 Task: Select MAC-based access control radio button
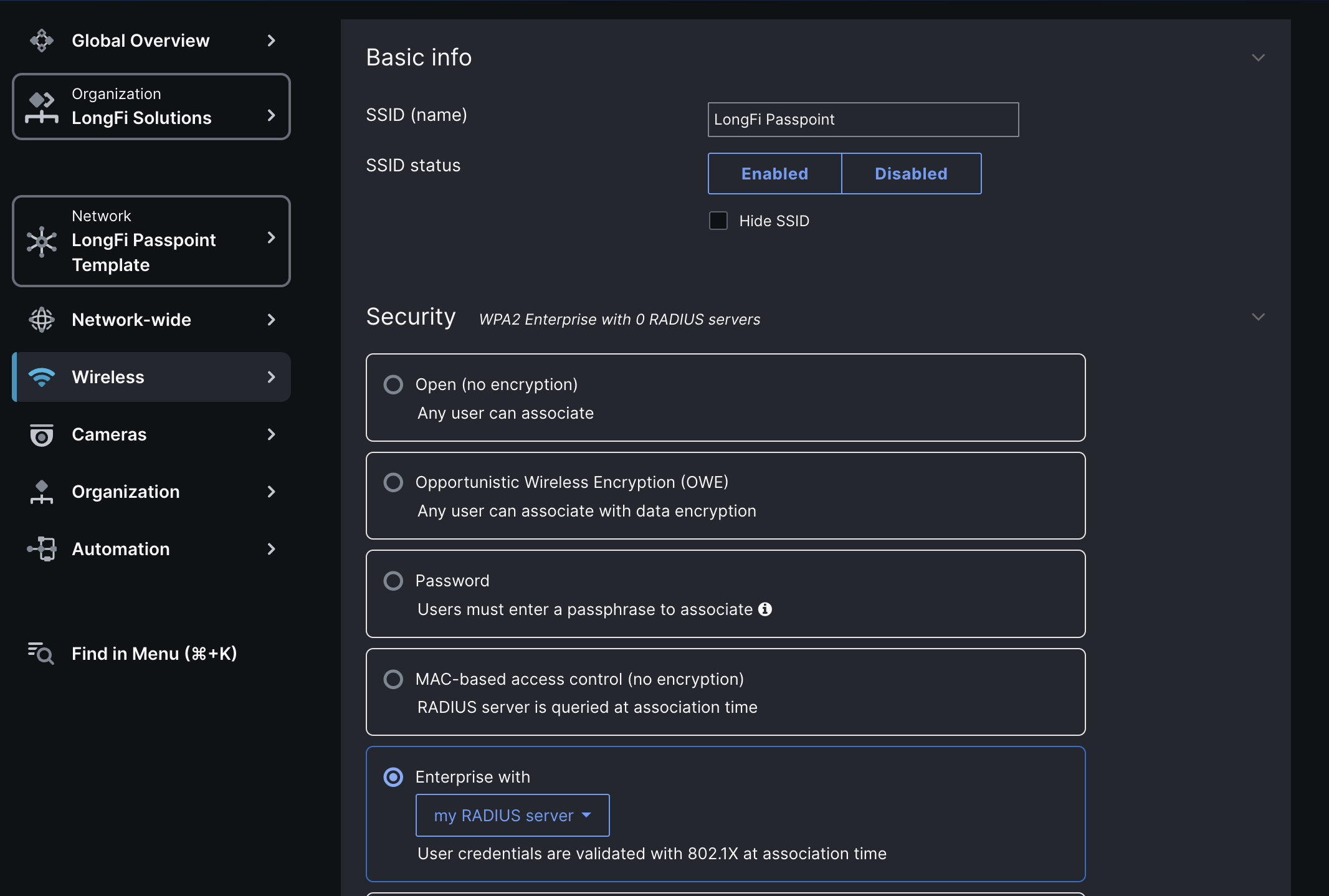(x=393, y=679)
